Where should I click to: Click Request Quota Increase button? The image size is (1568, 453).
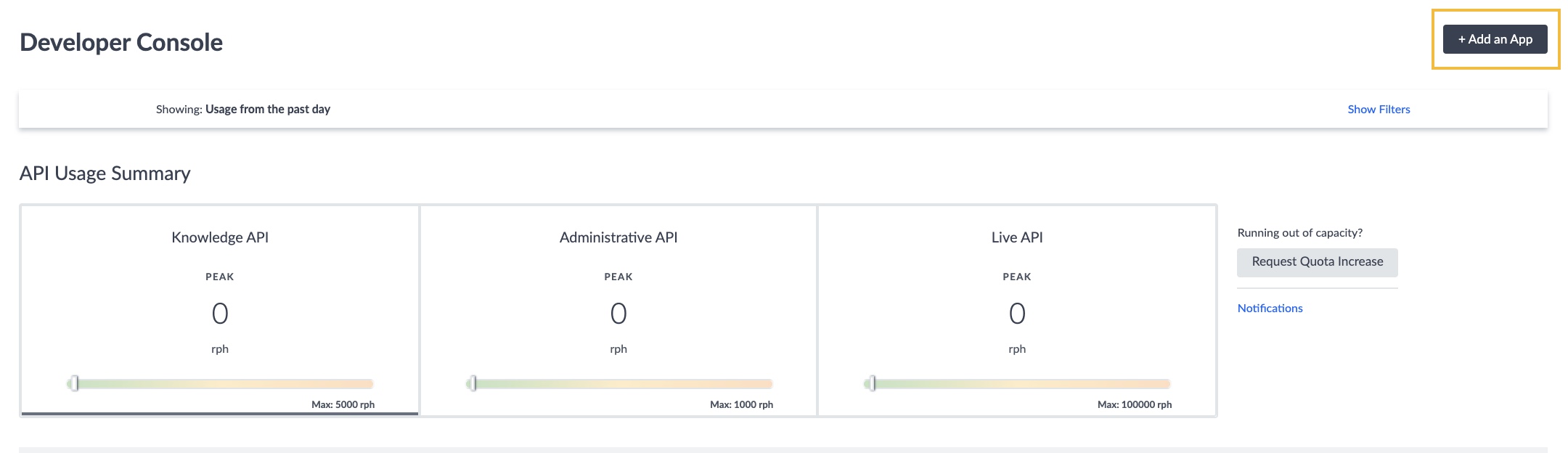[x=1318, y=262]
